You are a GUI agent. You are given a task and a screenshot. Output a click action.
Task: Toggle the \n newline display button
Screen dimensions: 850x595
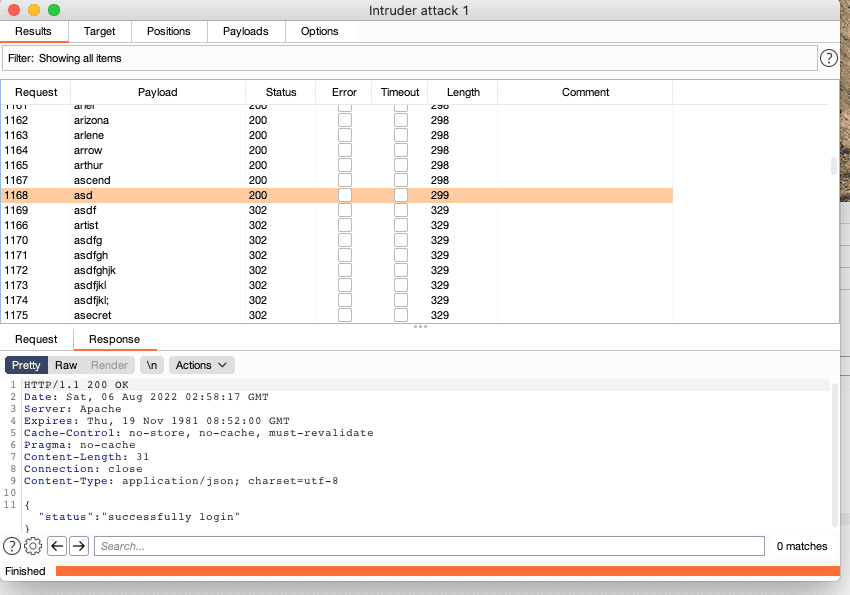(x=152, y=365)
